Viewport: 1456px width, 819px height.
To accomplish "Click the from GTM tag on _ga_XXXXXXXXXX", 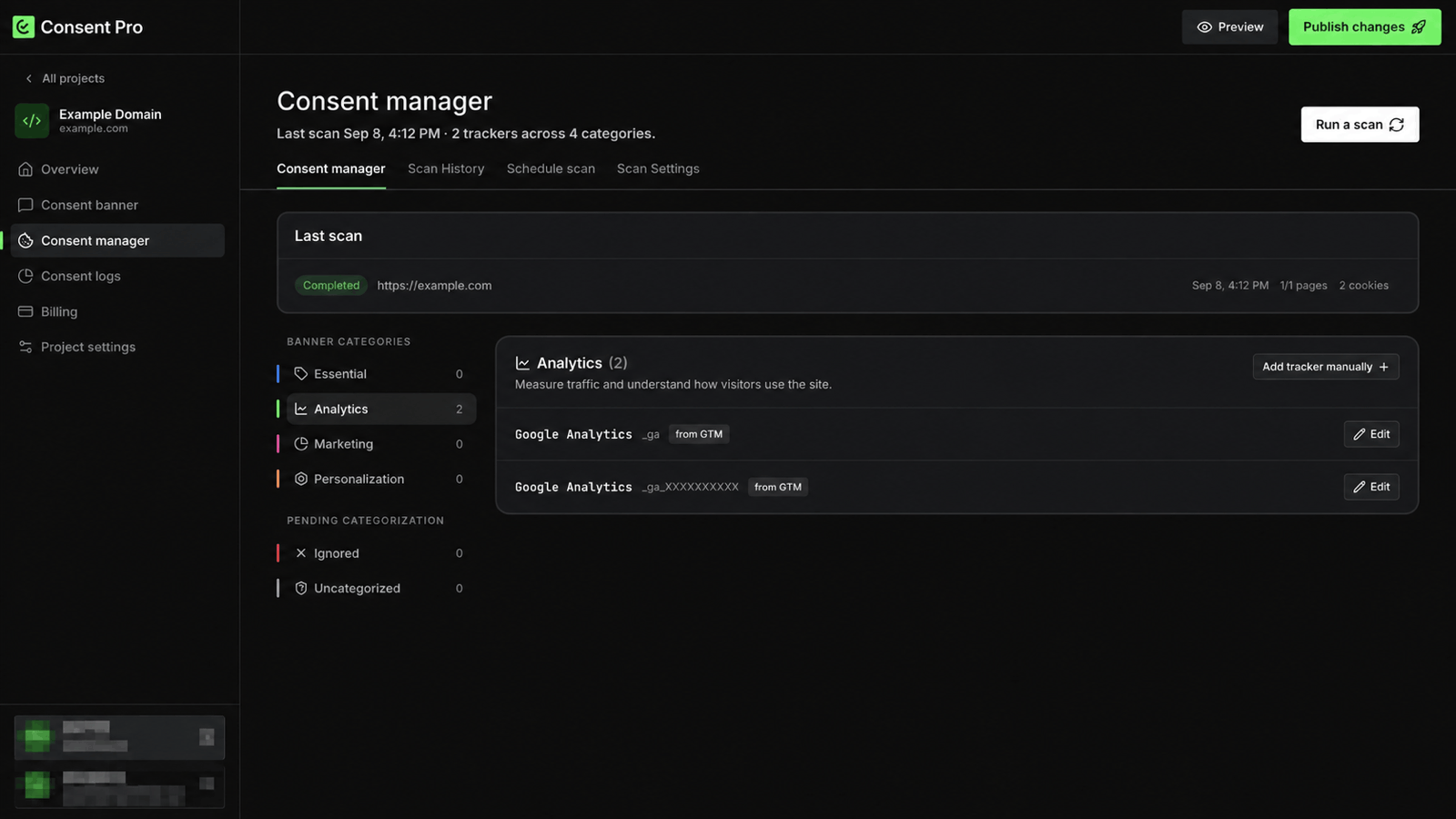I will coord(778,487).
